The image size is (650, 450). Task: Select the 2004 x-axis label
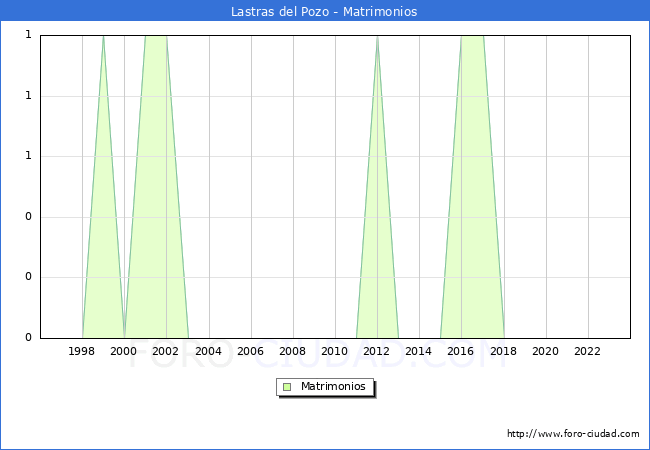(x=208, y=351)
